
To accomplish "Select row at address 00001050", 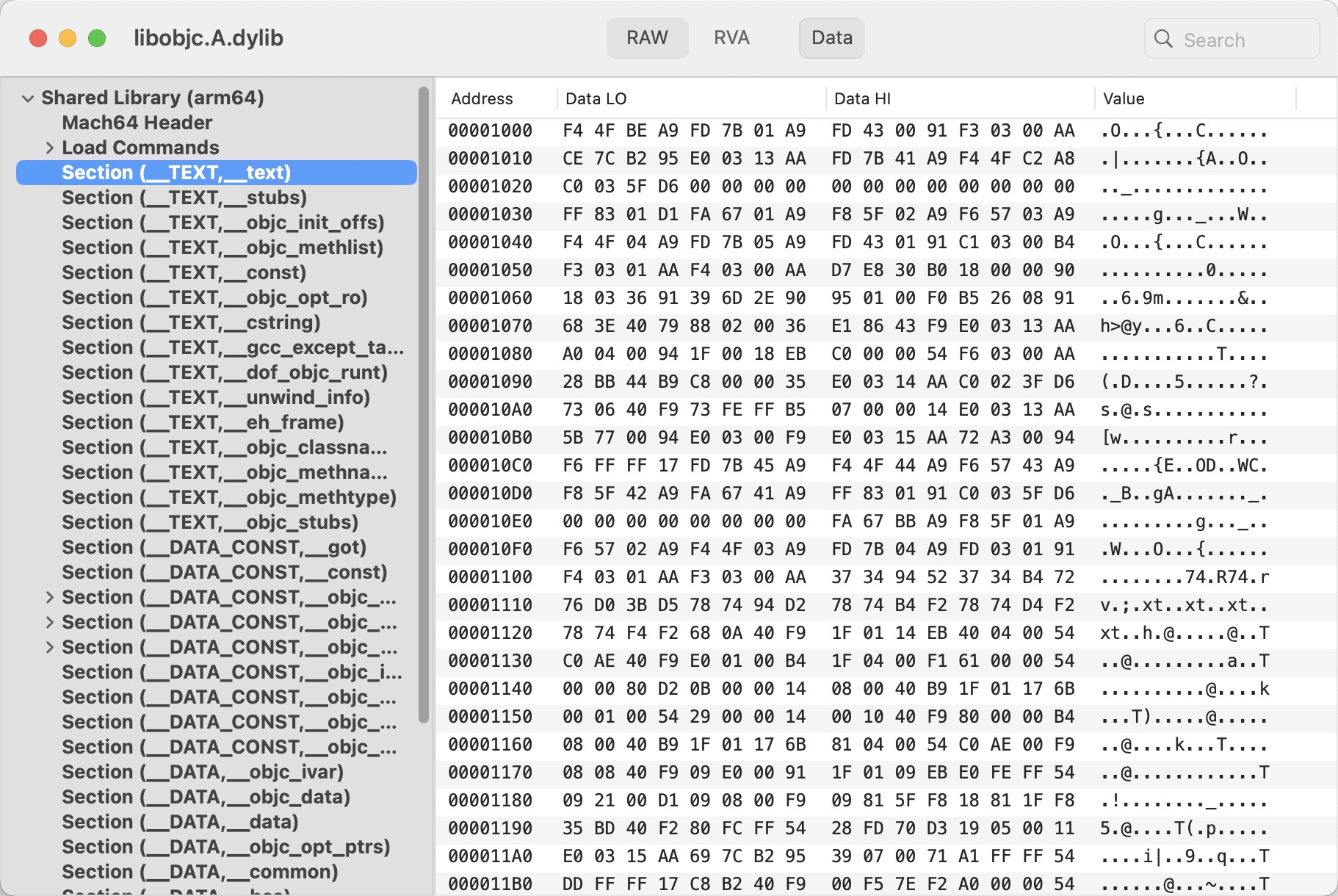I will [x=886, y=270].
